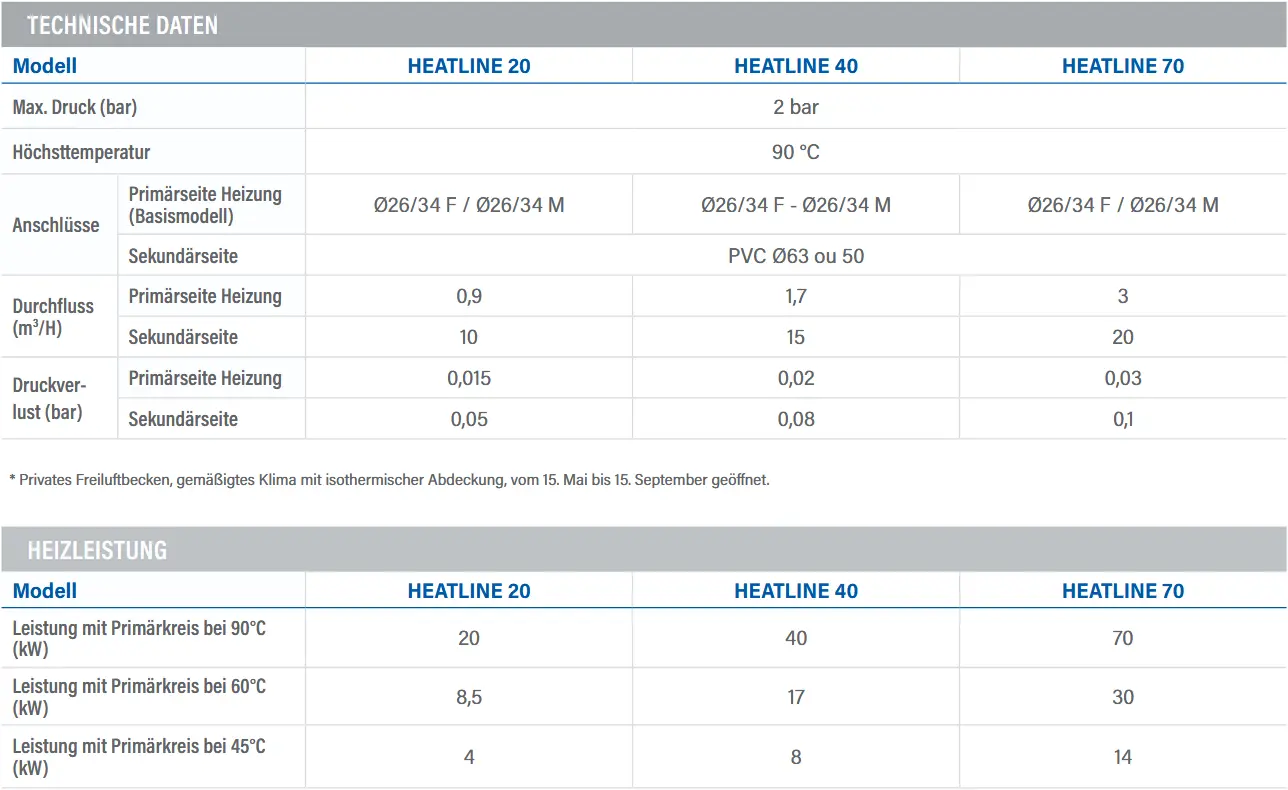Click the '2 bar' value

pos(796,107)
